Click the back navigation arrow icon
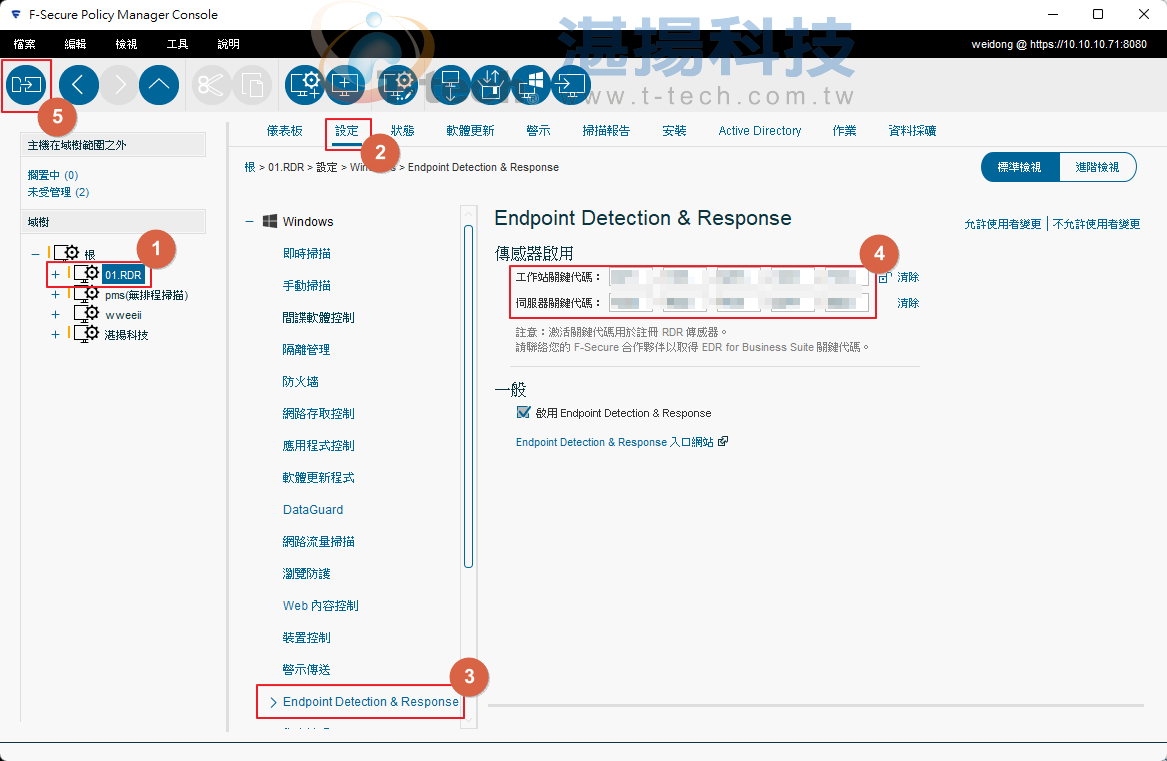This screenshot has width=1167, height=761. tap(79, 85)
